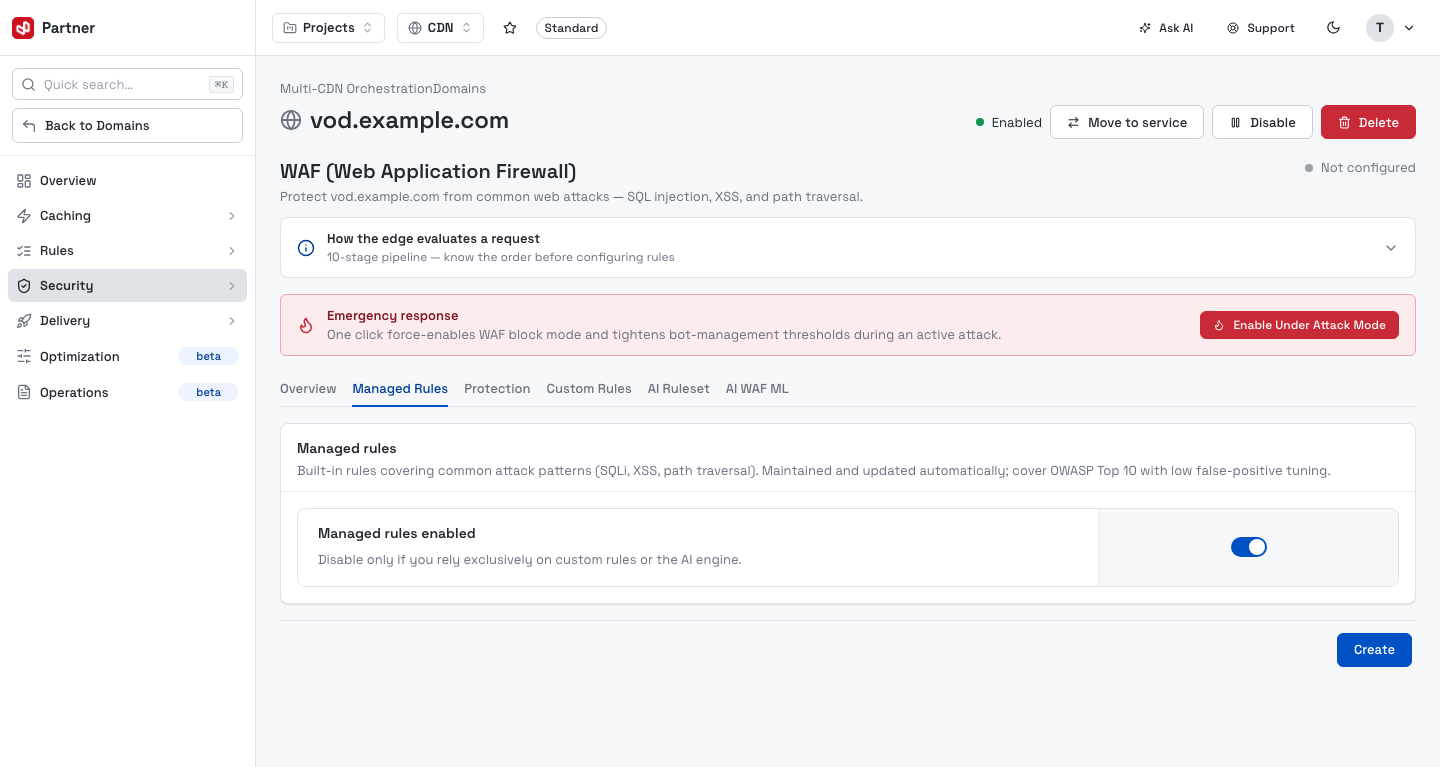Open Ask AI assistant

pyautogui.click(x=1166, y=28)
